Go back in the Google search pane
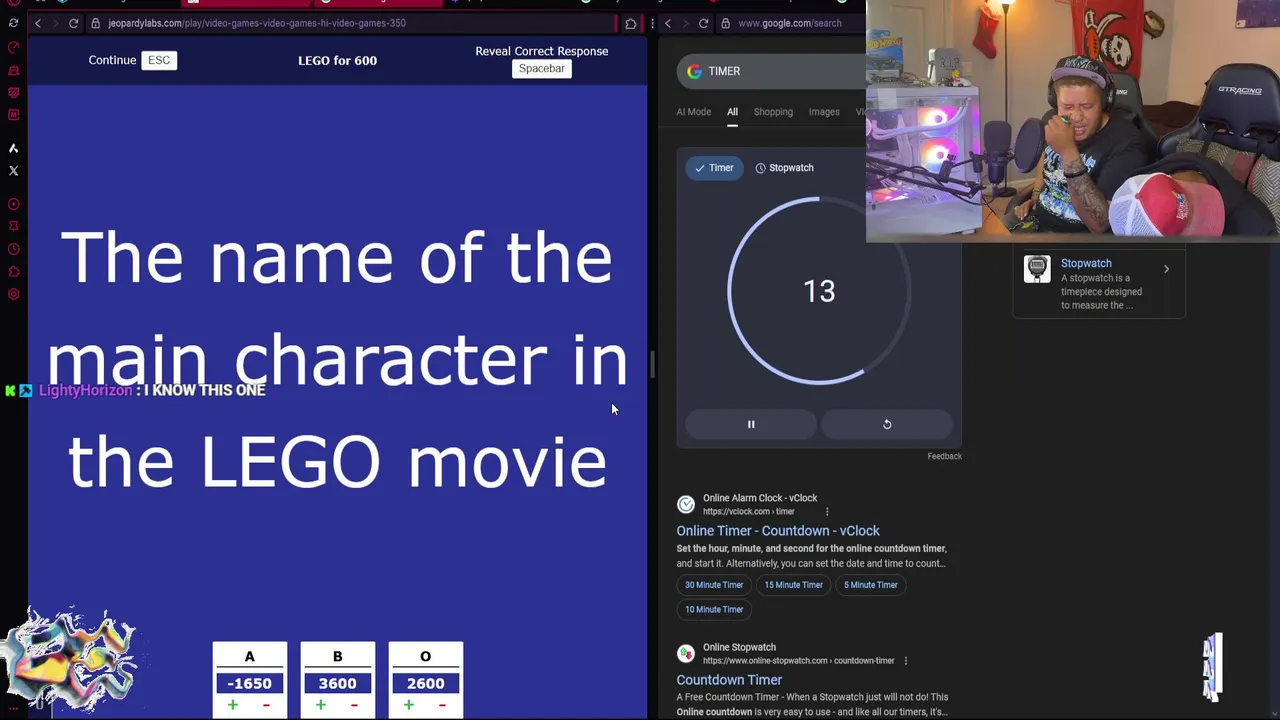The width and height of the screenshot is (1280, 720). pyautogui.click(x=668, y=23)
